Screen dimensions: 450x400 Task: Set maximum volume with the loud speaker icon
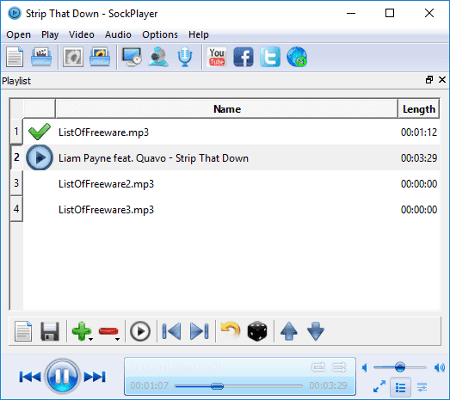click(439, 368)
